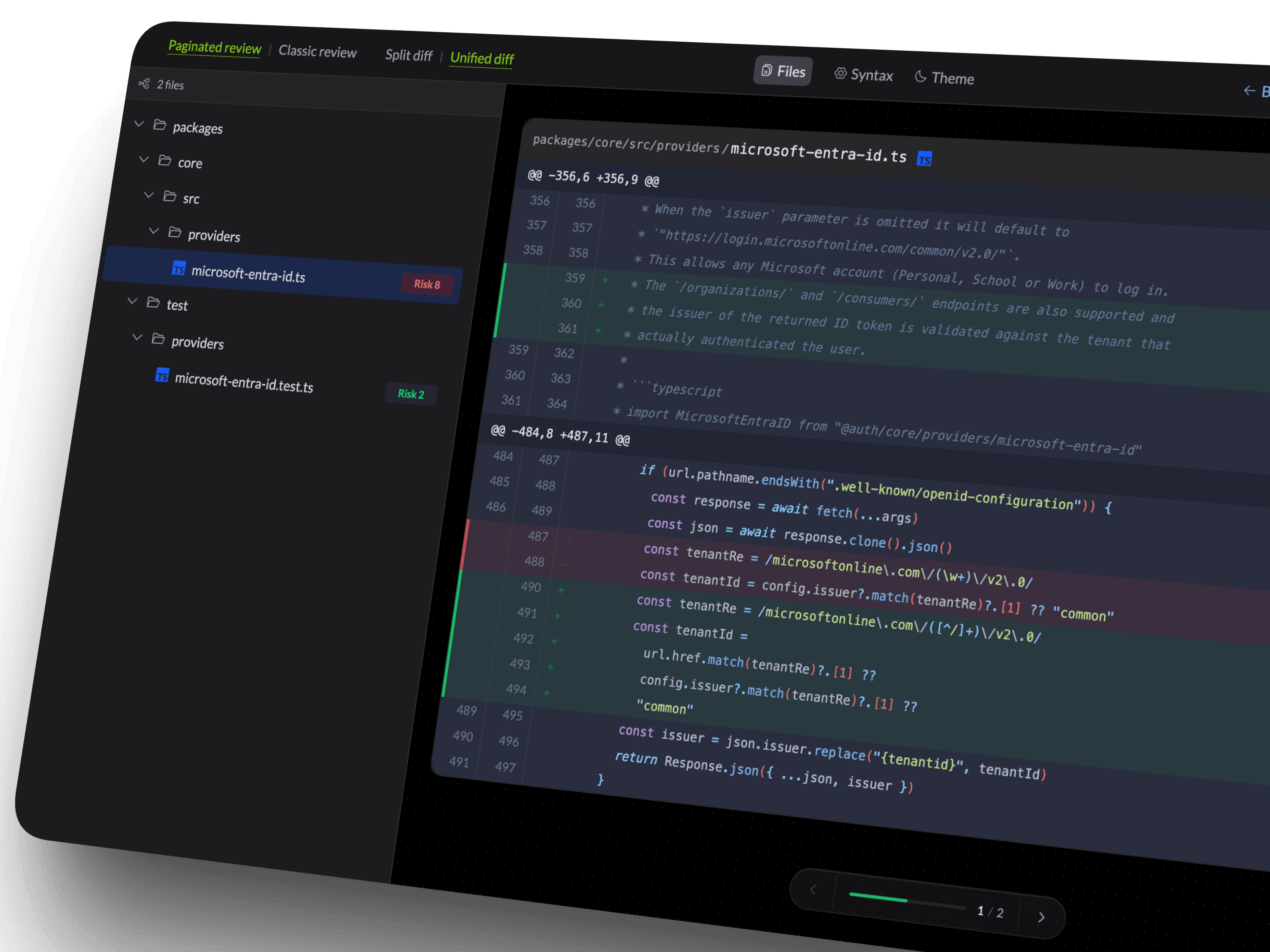Collapse the packages folder chevron
The width and height of the screenshot is (1270, 952).
pos(139,123)
